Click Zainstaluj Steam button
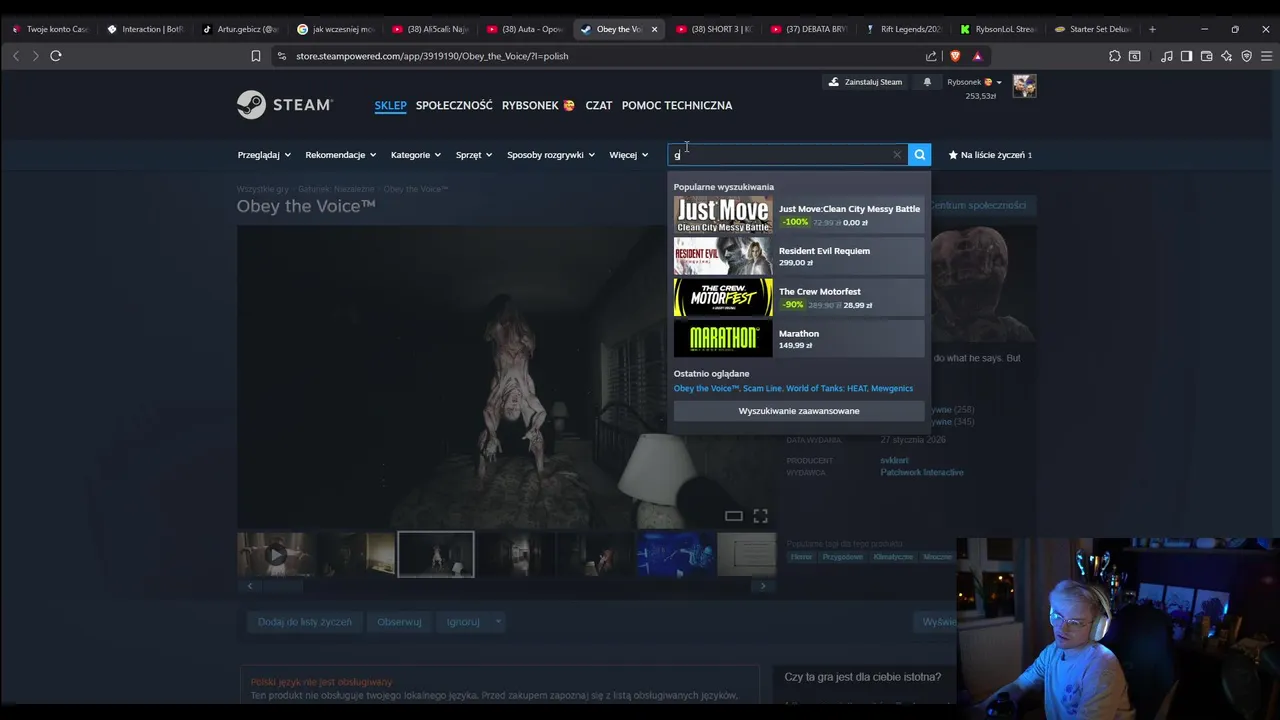The width and height of the screenshot is (1280, 720). pyautogui.click(x=866, y=82)
